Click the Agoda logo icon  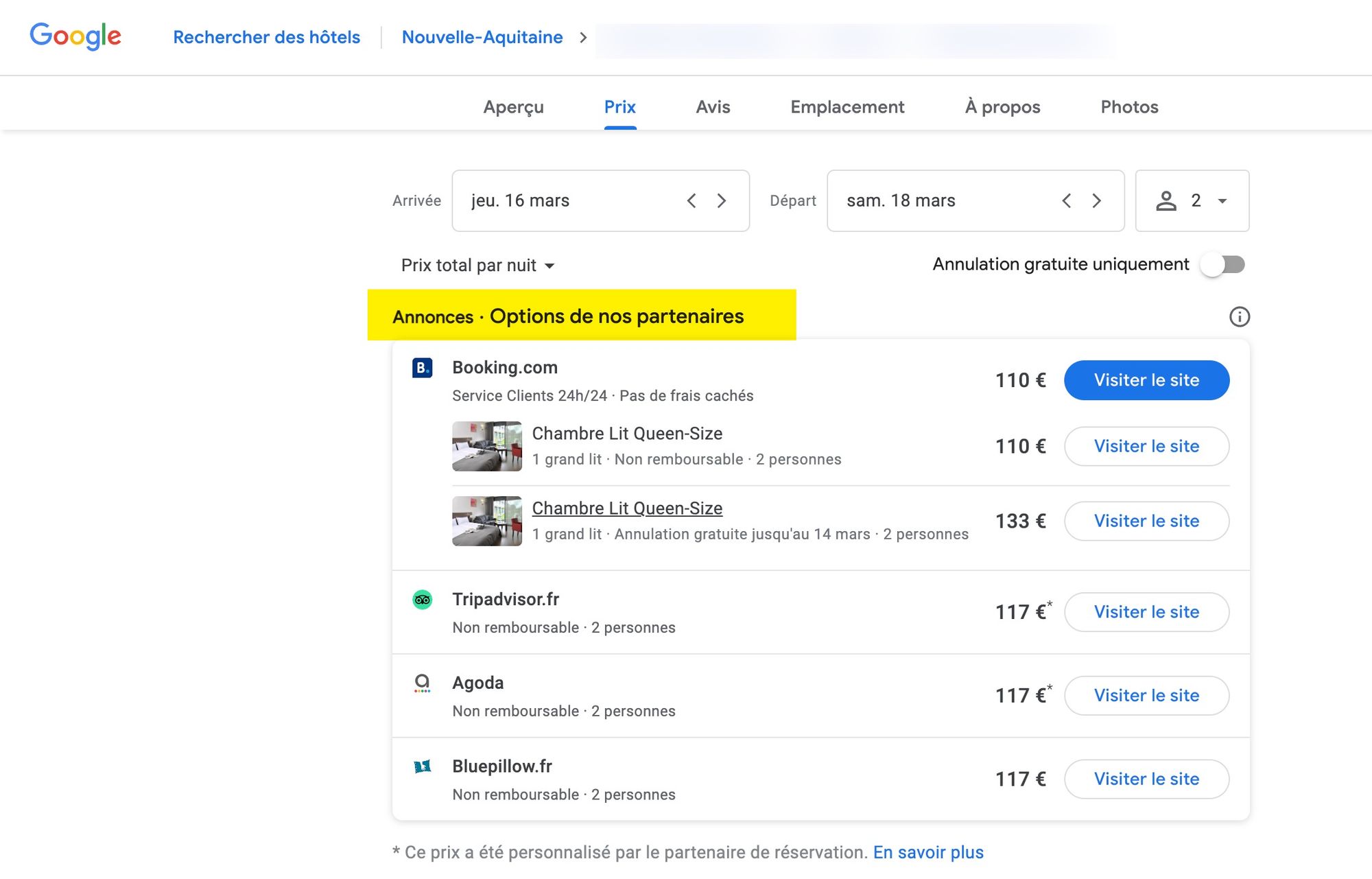(x=422, y=683)
